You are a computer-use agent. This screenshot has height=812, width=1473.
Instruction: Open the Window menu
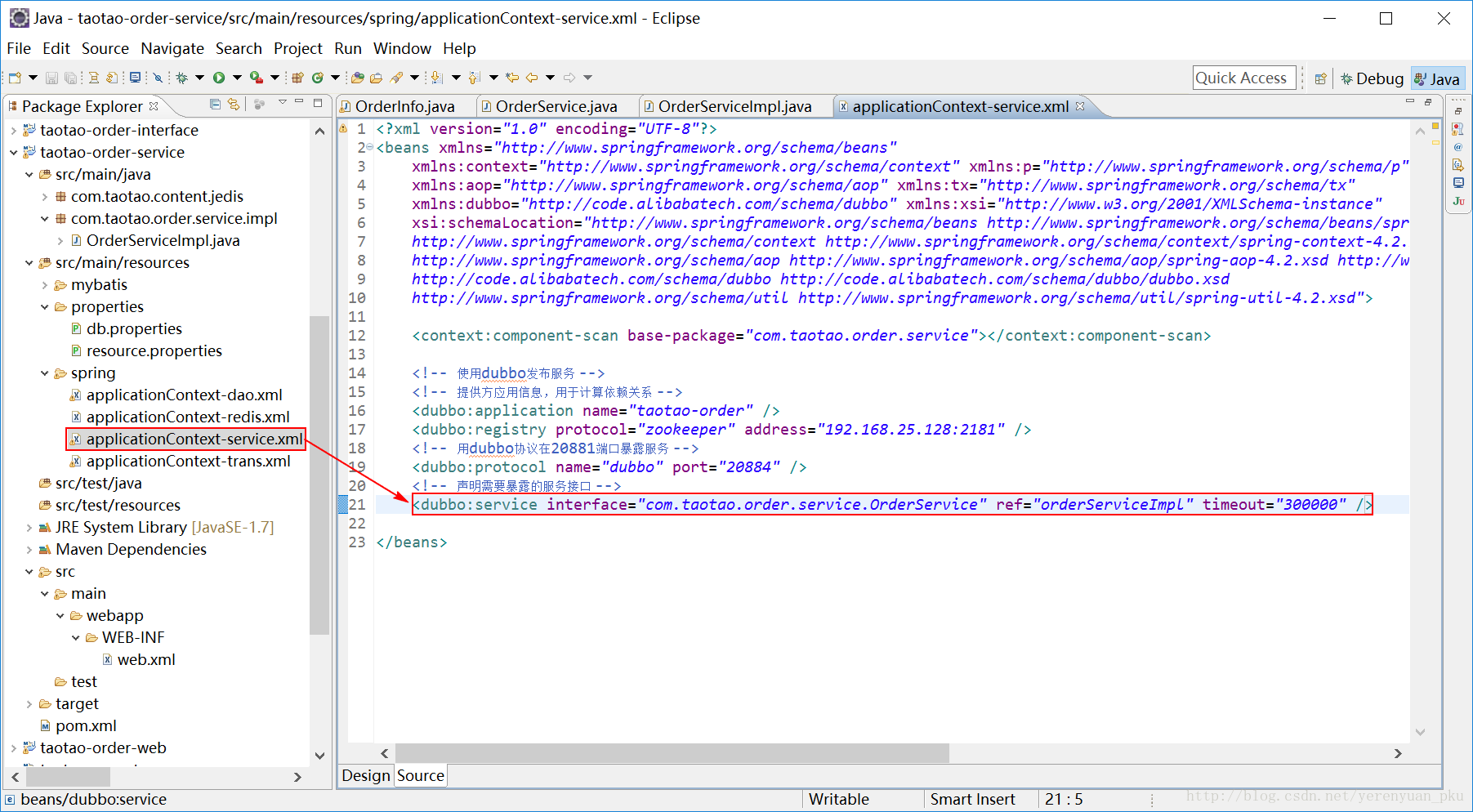[x=402, y=48]
